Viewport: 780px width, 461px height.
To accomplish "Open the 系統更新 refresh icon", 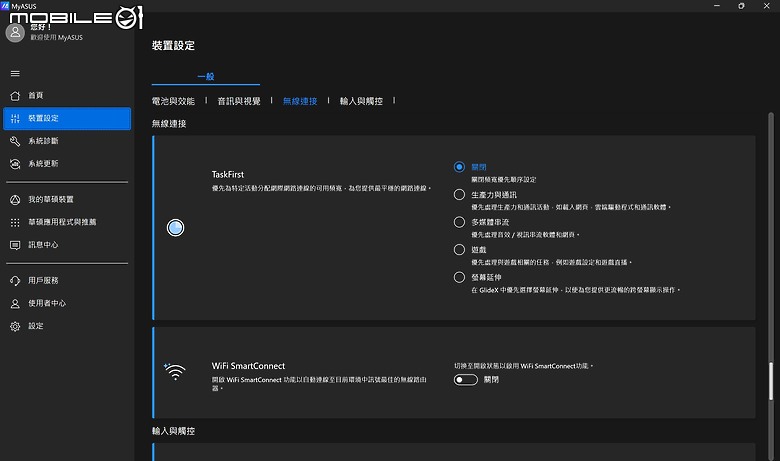I will point(15,164).
